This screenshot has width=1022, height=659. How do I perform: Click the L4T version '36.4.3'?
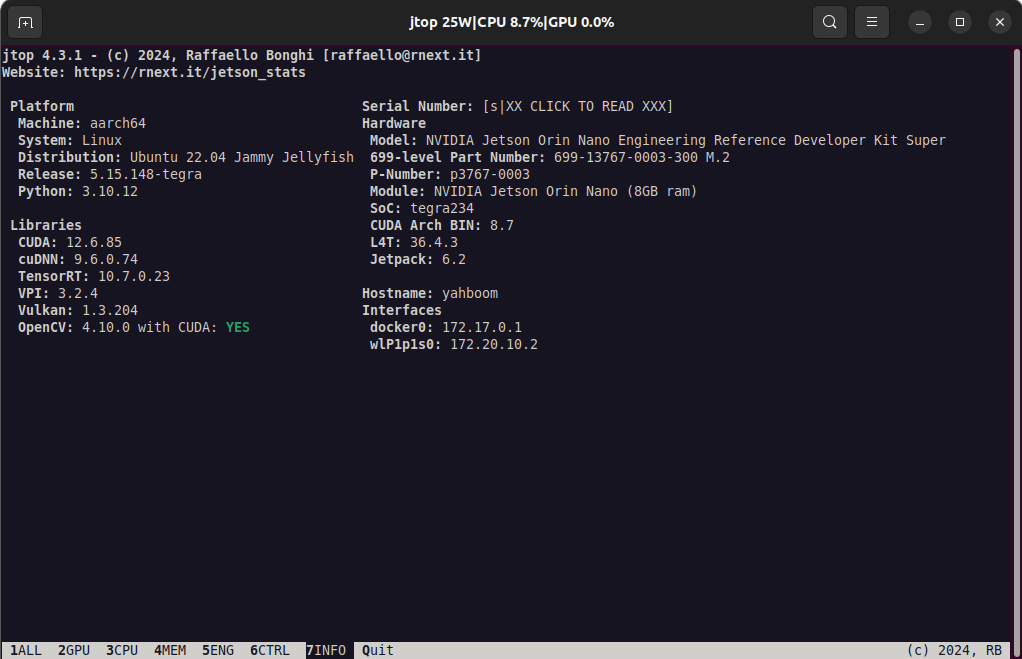click(x=433, y=242)
